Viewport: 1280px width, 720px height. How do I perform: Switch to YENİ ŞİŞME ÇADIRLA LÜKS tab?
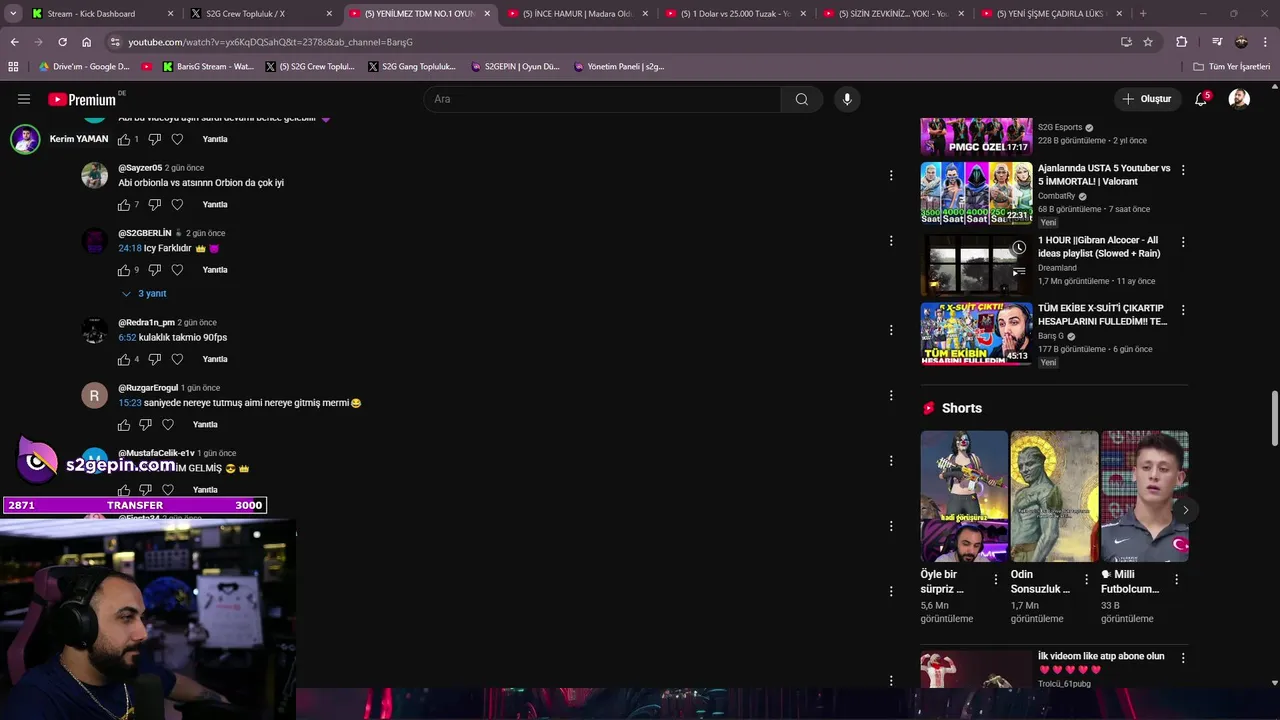1051,14
